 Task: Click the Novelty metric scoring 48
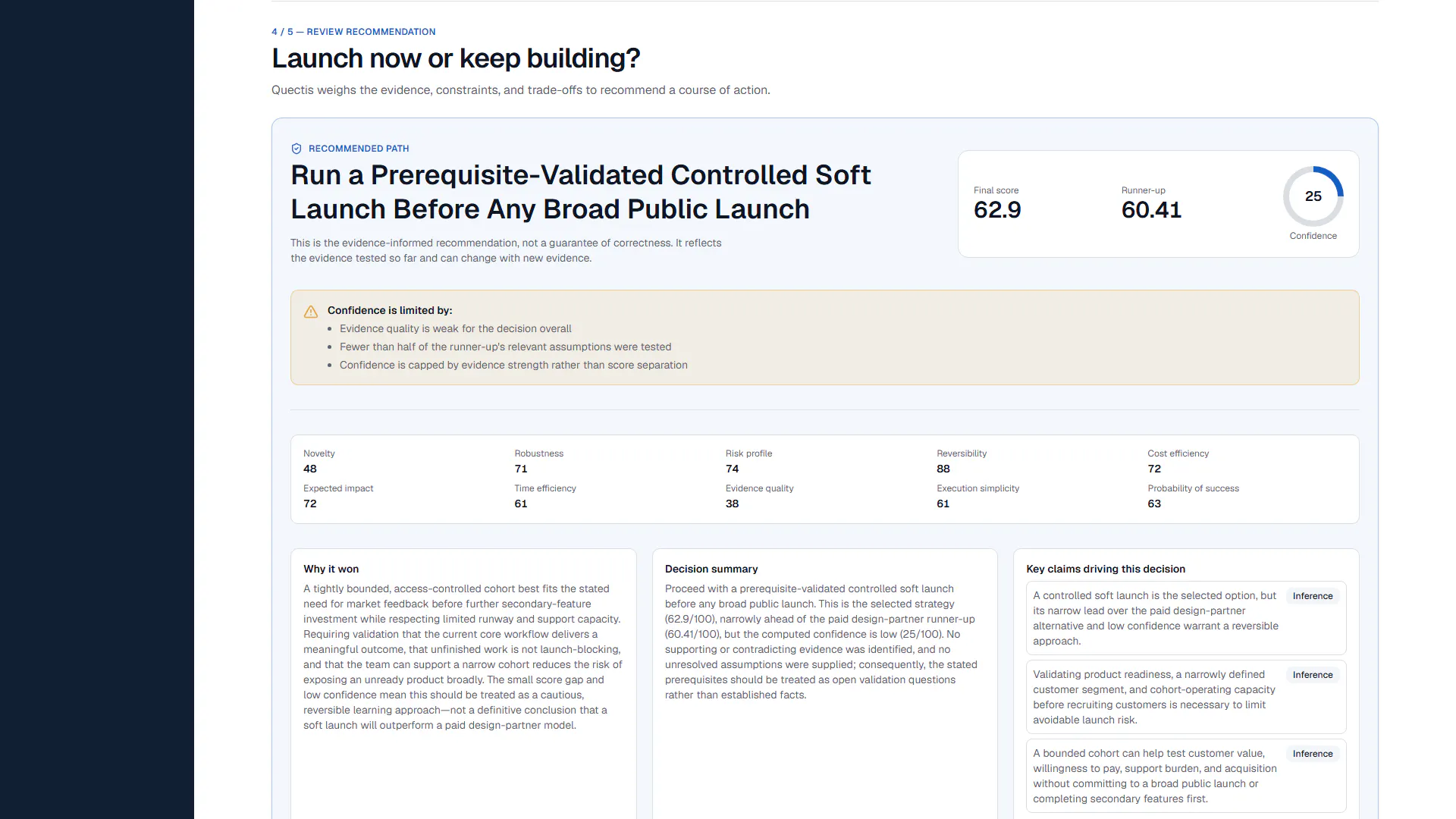[x=318, y=461]
